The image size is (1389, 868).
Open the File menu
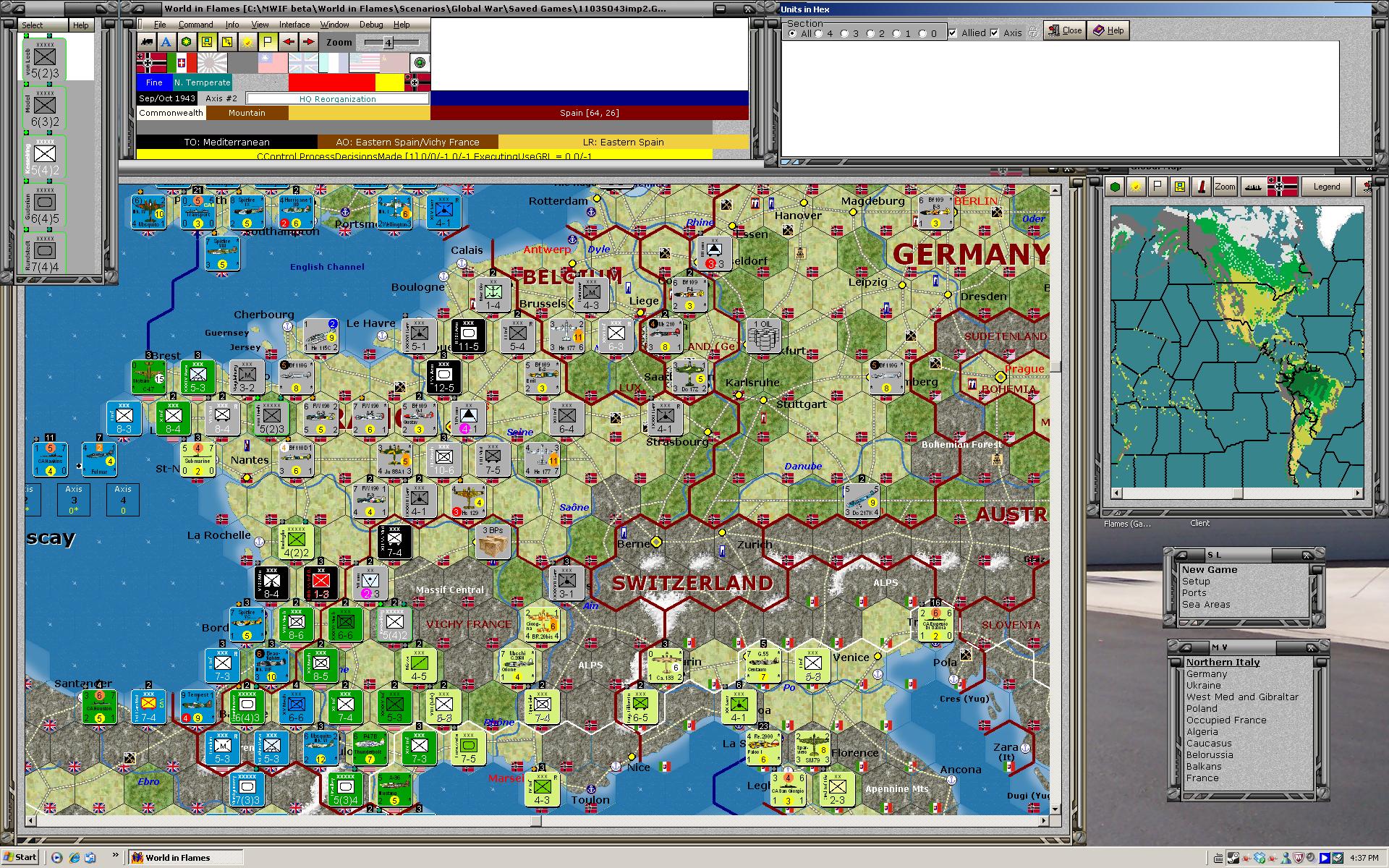pyautogui.click(x=160, y=25)
